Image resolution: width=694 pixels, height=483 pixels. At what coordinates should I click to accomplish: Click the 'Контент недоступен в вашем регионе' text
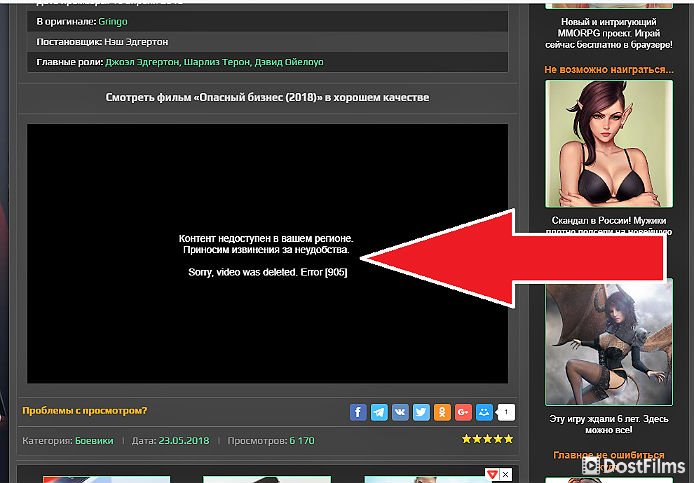tap(266, 238)
